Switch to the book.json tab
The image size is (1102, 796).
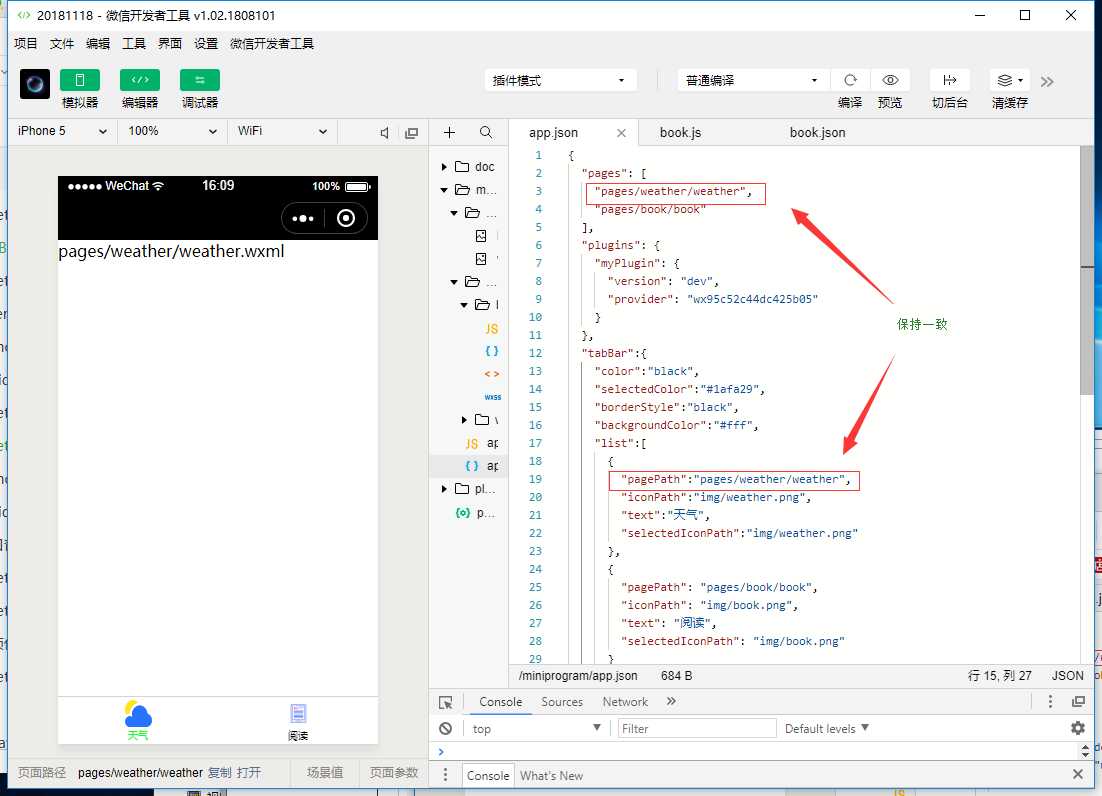(817, 133)
